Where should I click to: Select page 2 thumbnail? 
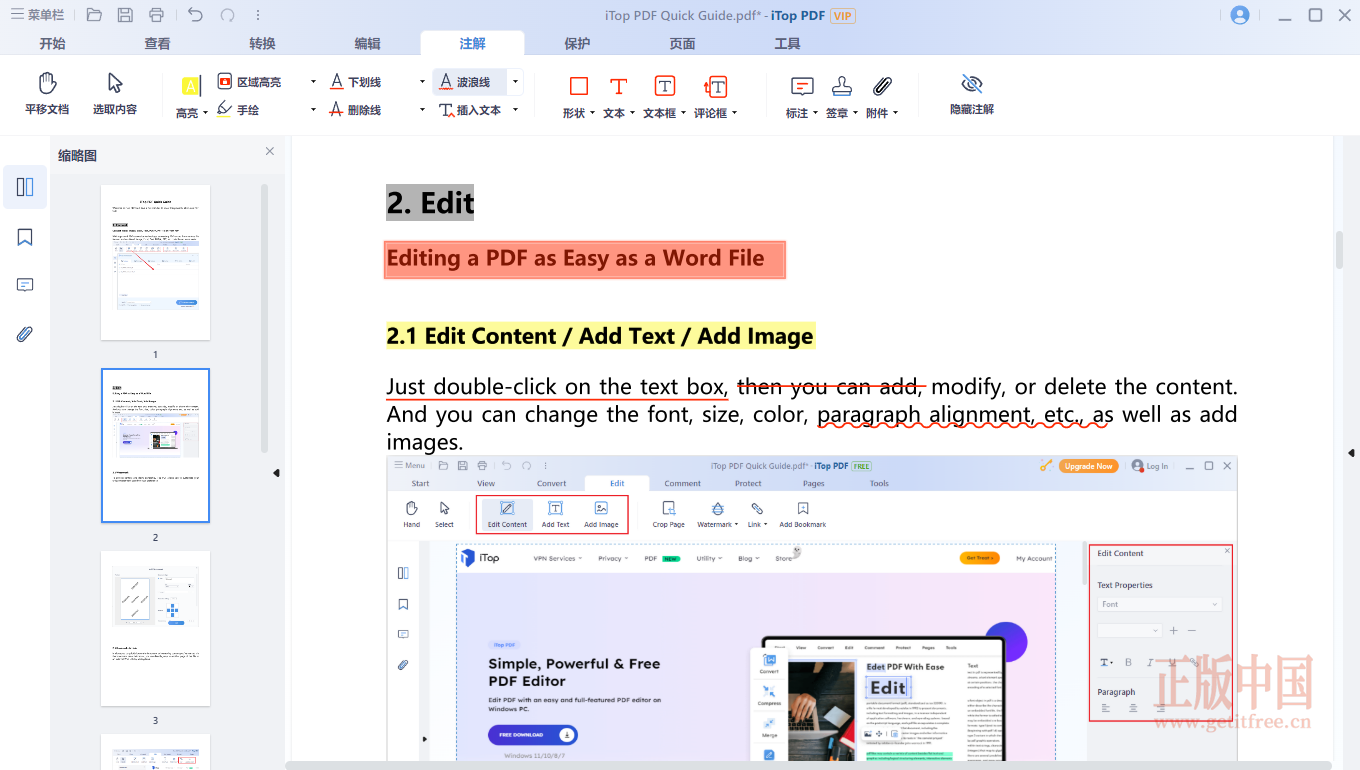(155, 445)
